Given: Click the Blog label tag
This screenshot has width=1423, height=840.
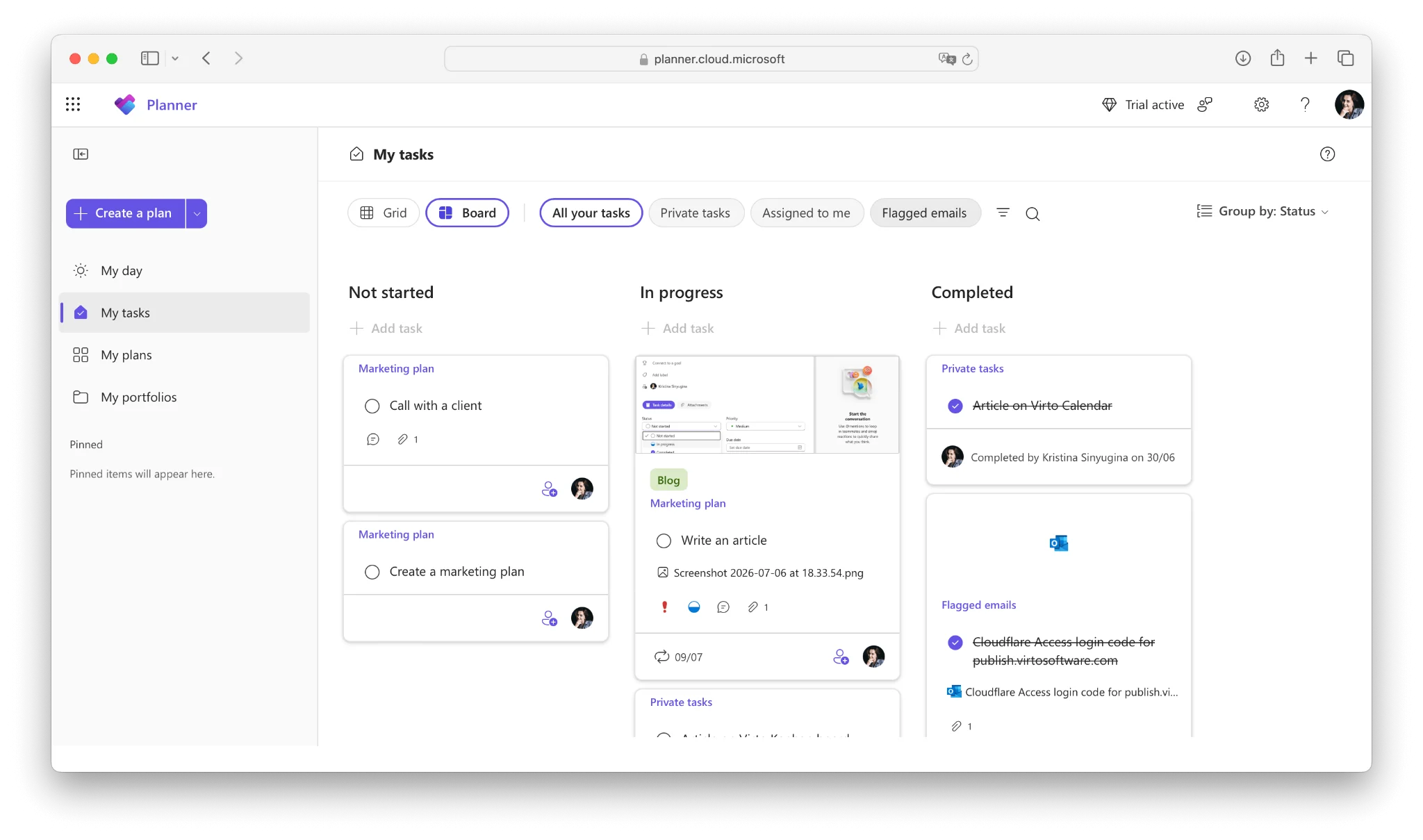Looking at the screenshot, I should pyautogui.click(x=668, y=480).
